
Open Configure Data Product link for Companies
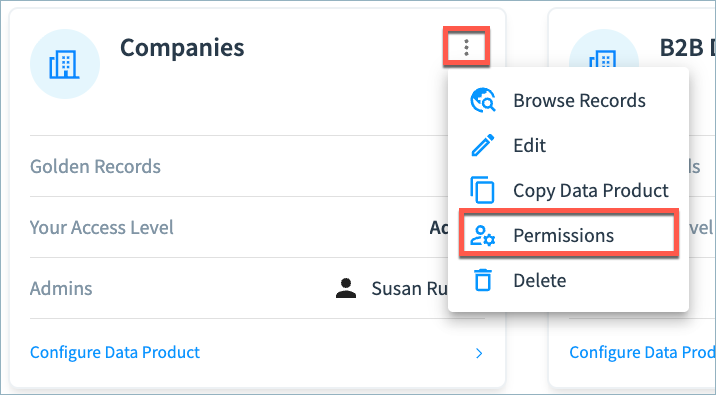pos(115,352)
